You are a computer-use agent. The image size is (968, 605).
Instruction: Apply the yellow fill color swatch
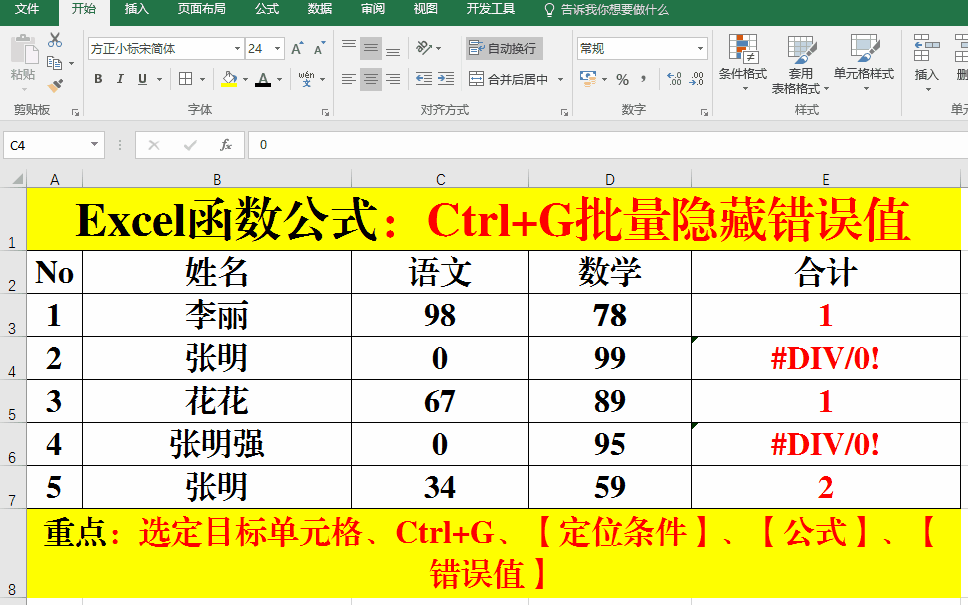[229, 79]
